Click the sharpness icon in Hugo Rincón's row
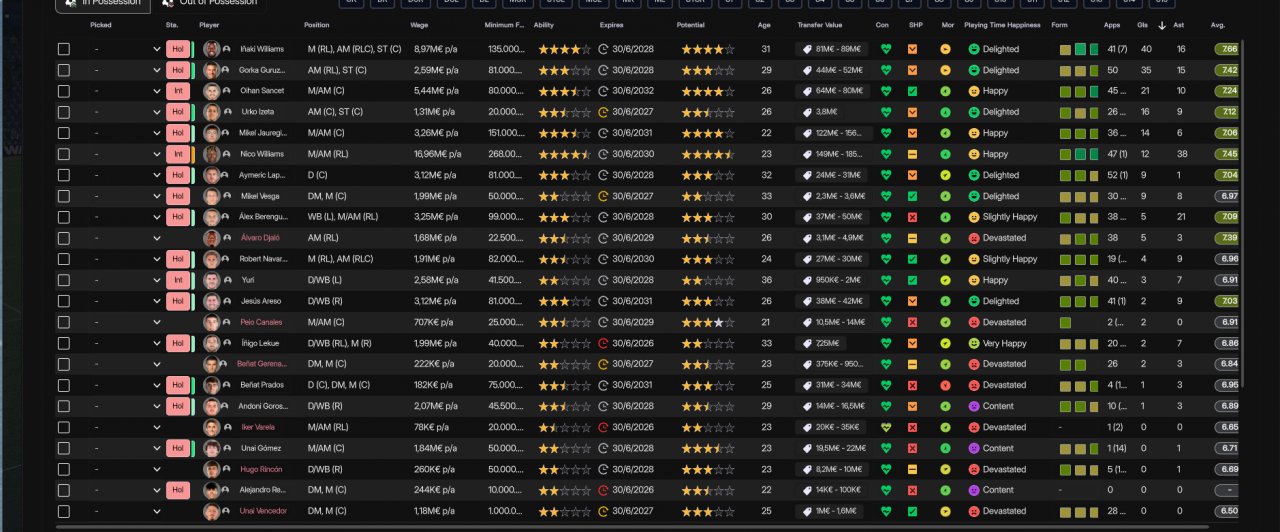Screen dimensions: 1280x532 (x=912, y=469)
